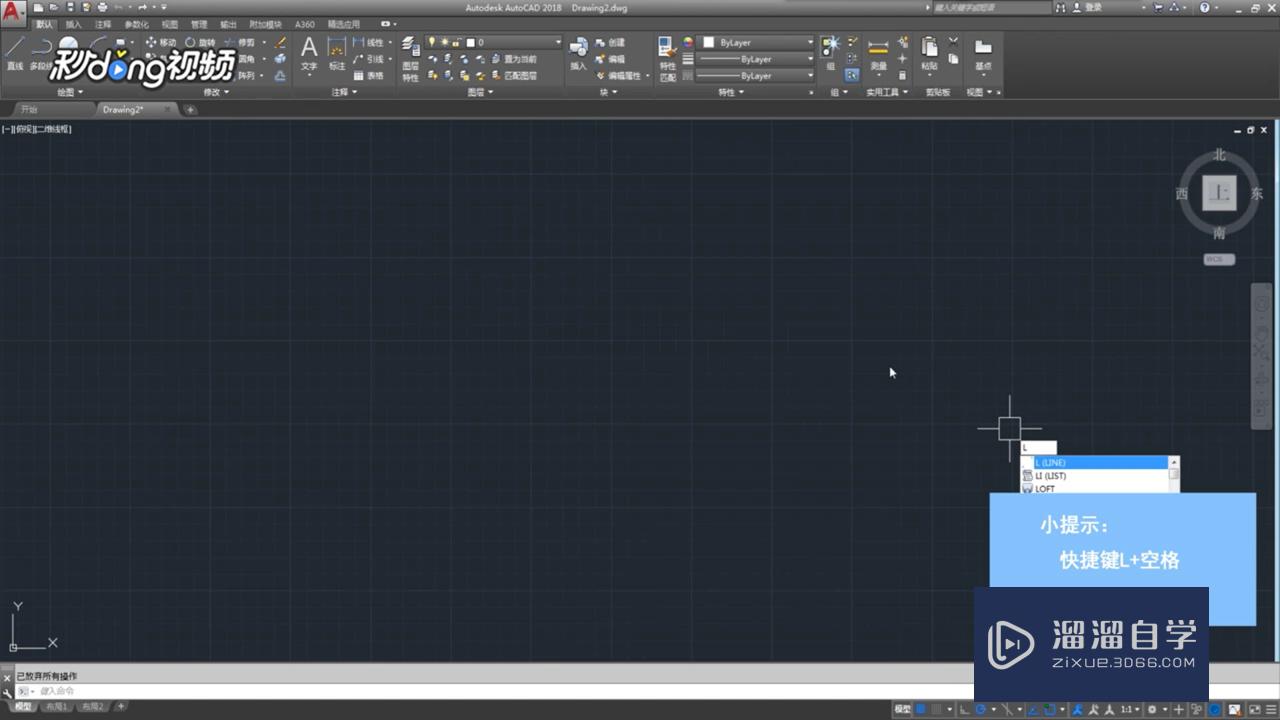The height and width of the screenshot is (720, 1280).
Task: Select the Measure (测量) tool
Action: pos(878,55)
